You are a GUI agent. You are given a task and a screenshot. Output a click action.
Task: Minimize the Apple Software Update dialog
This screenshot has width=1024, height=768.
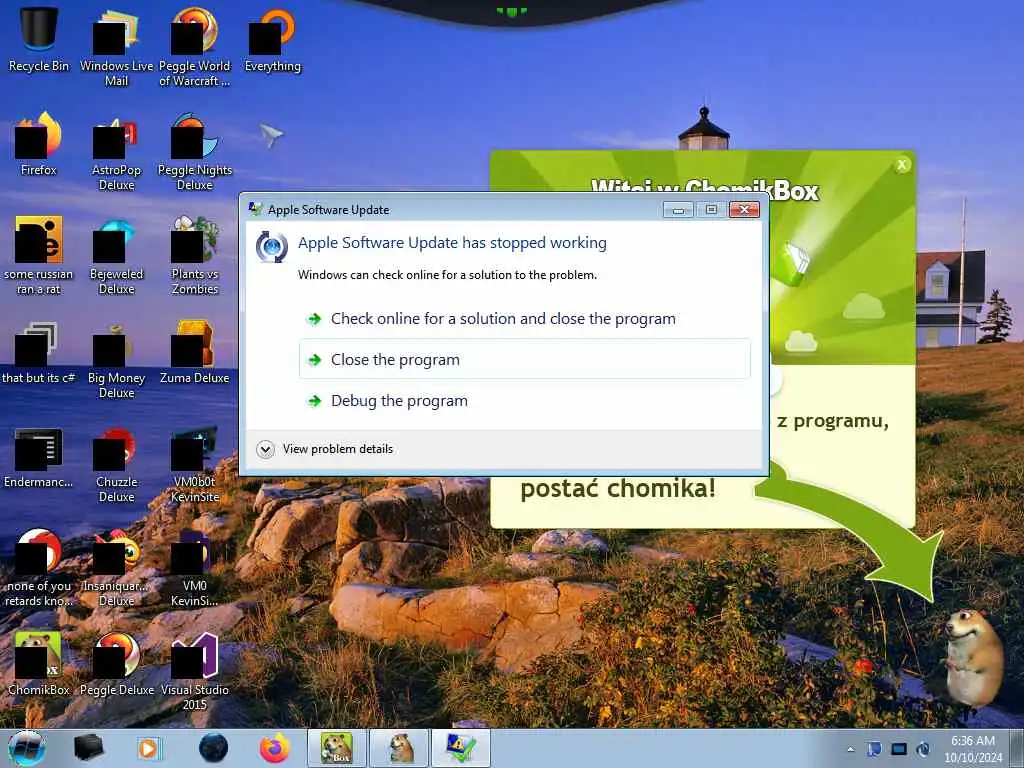(678, 210)
